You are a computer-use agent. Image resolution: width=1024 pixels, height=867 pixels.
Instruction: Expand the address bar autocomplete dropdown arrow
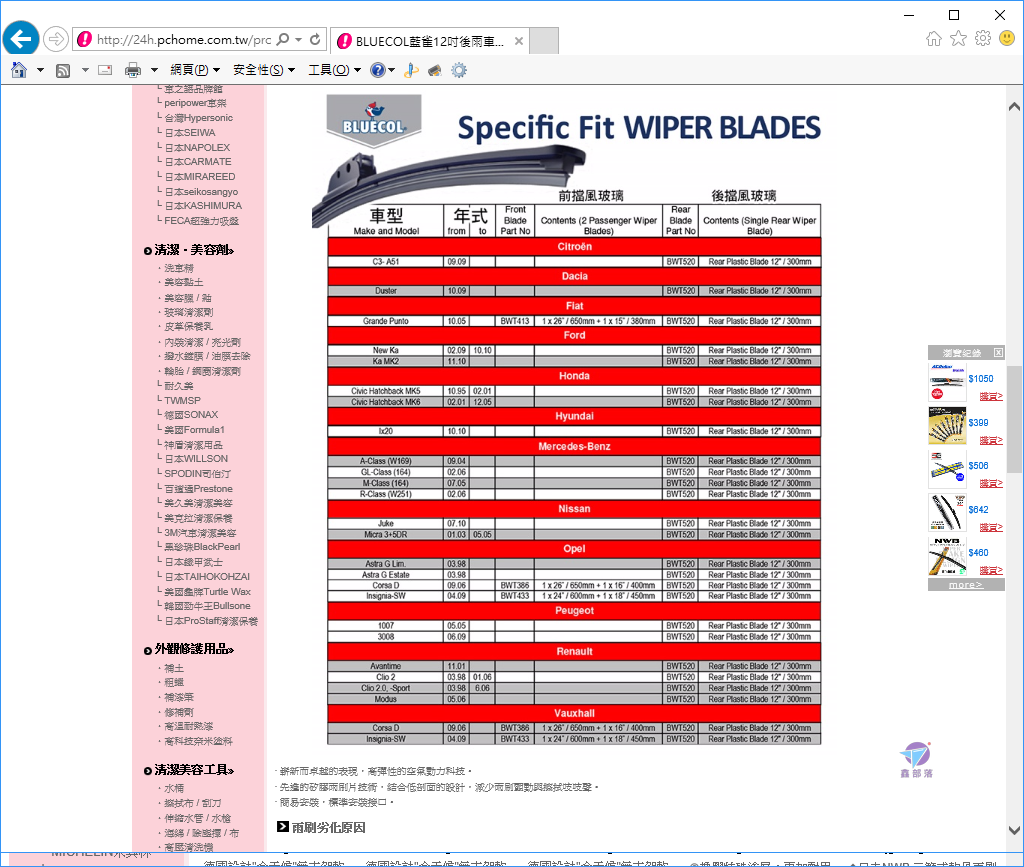(x=298, y=39)
